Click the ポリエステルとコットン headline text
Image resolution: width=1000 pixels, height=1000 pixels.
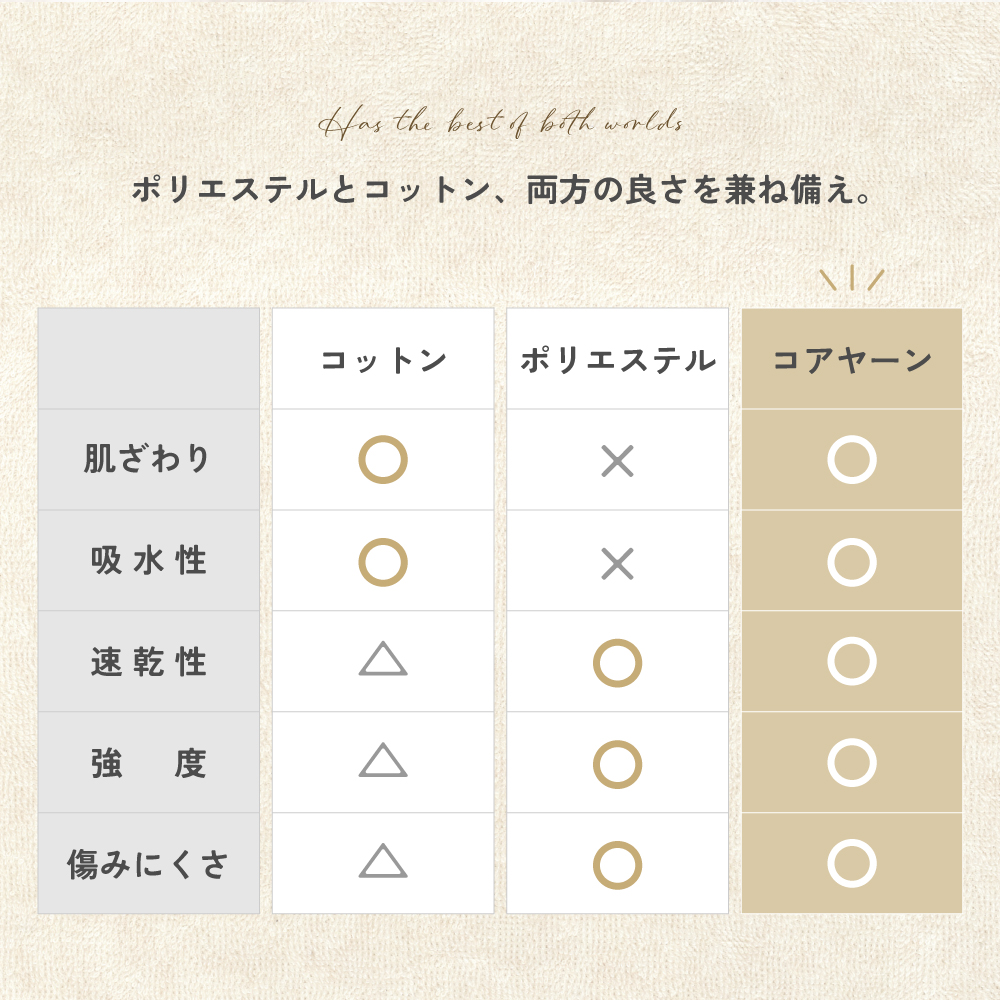point(501,190)
